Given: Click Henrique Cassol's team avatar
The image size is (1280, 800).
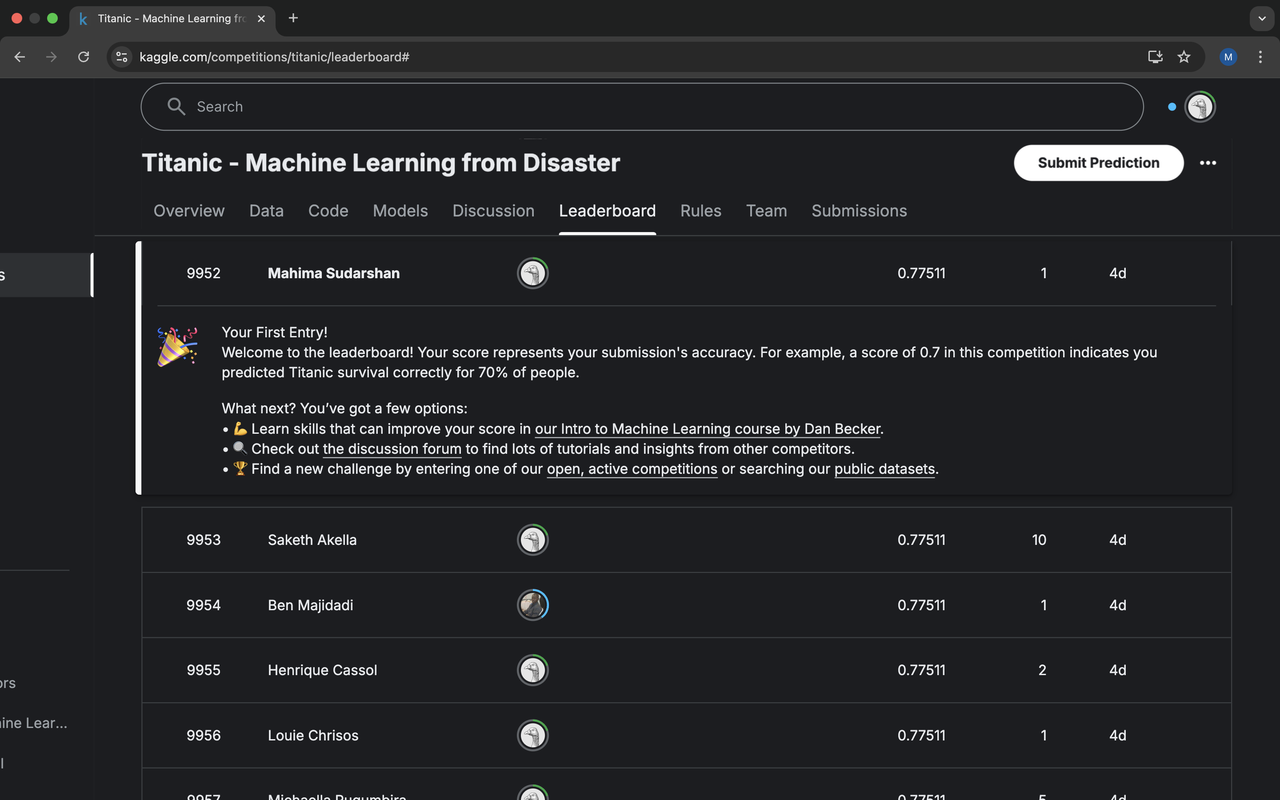Looking at the screenshot, I should [533, 670].
